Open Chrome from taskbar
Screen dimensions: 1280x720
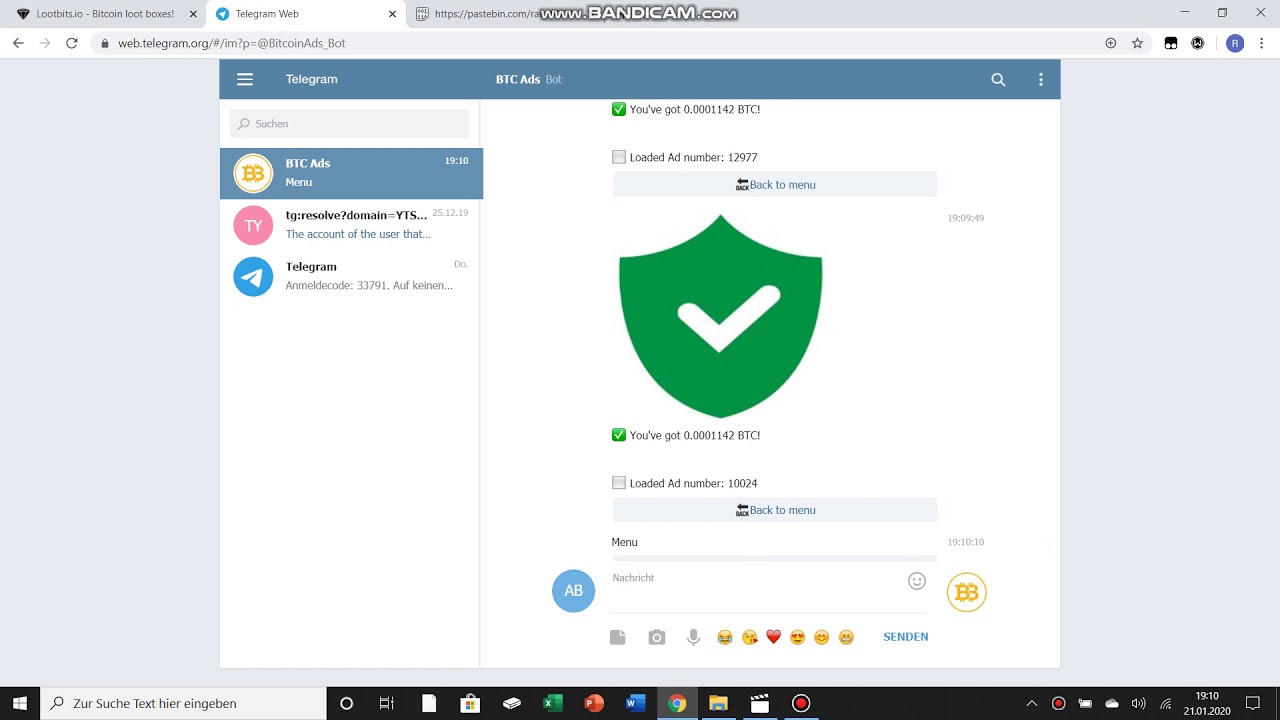coord(677,703)
